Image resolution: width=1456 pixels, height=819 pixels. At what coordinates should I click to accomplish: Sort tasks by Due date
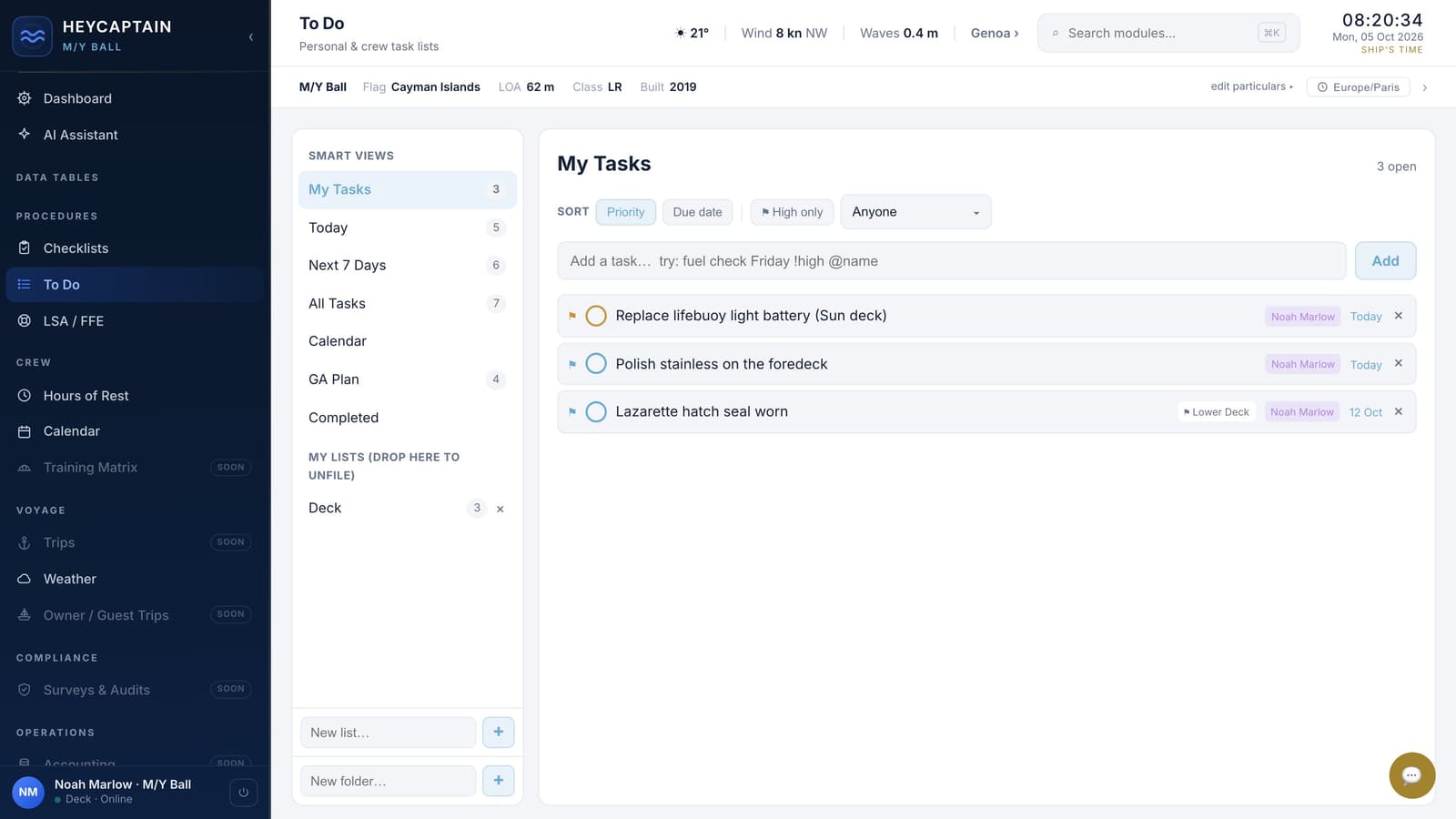(697, 212)
